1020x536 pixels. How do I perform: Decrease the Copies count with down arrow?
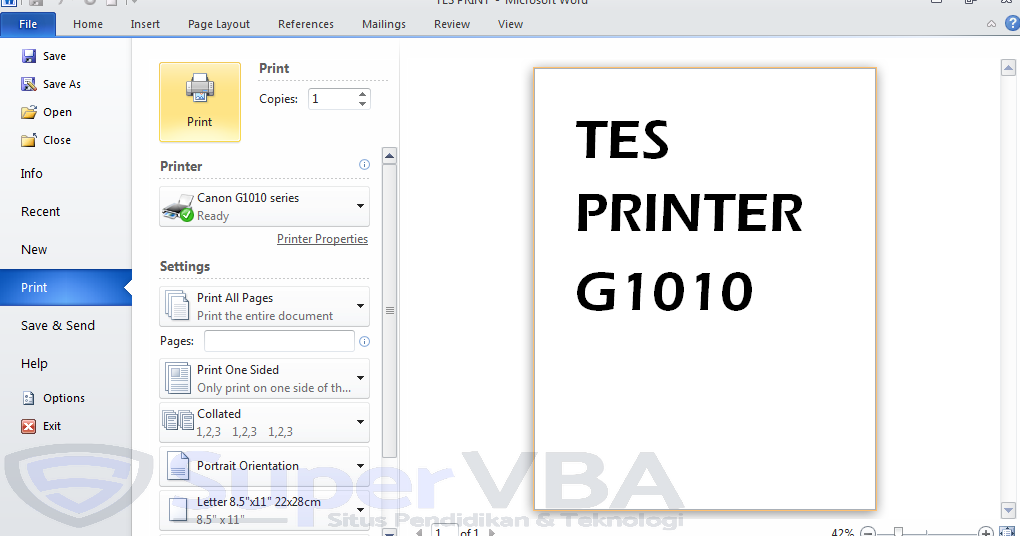tap(362, 103)
